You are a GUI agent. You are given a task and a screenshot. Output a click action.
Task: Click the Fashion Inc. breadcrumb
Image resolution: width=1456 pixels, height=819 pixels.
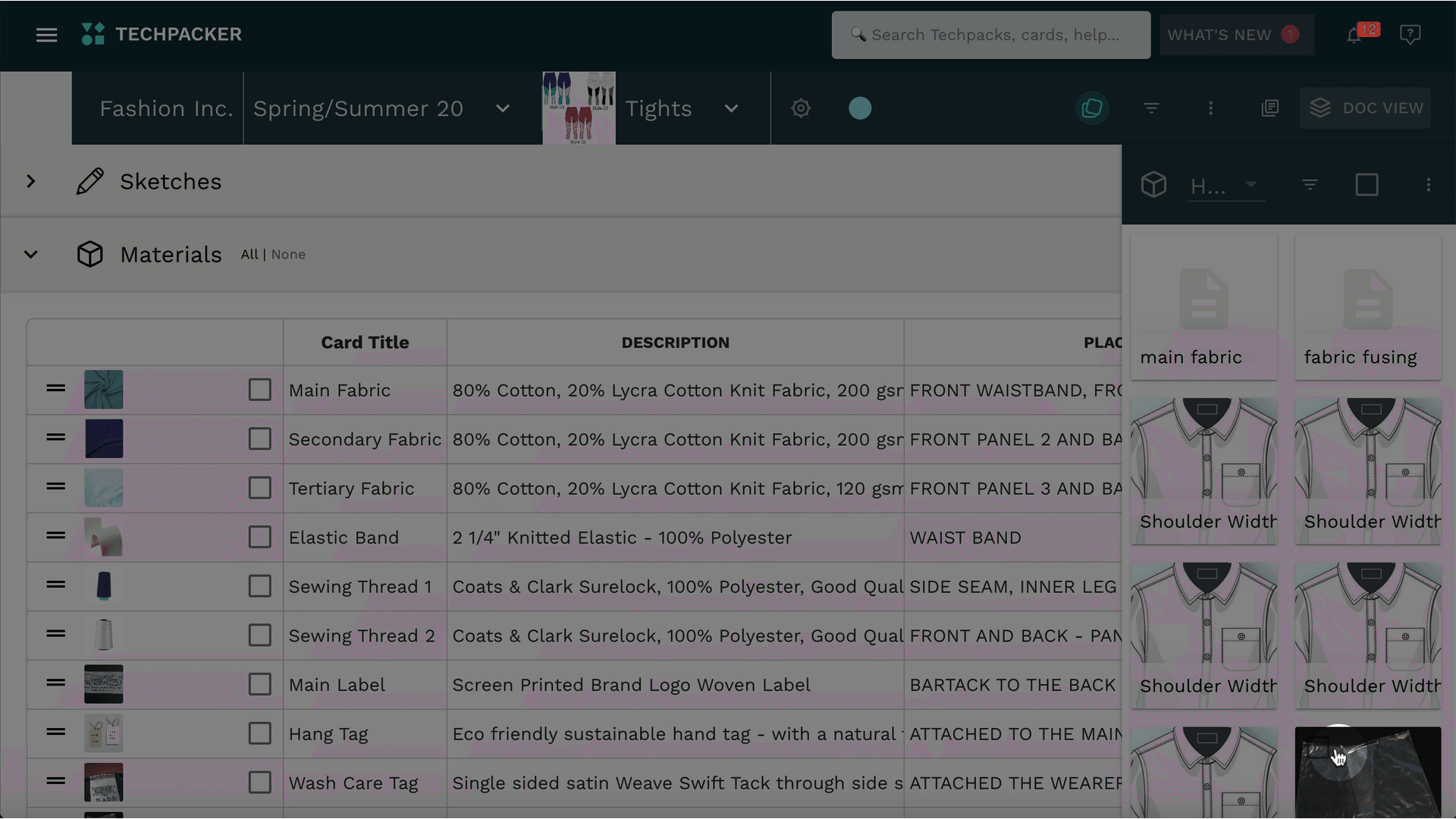click(166, 108)
